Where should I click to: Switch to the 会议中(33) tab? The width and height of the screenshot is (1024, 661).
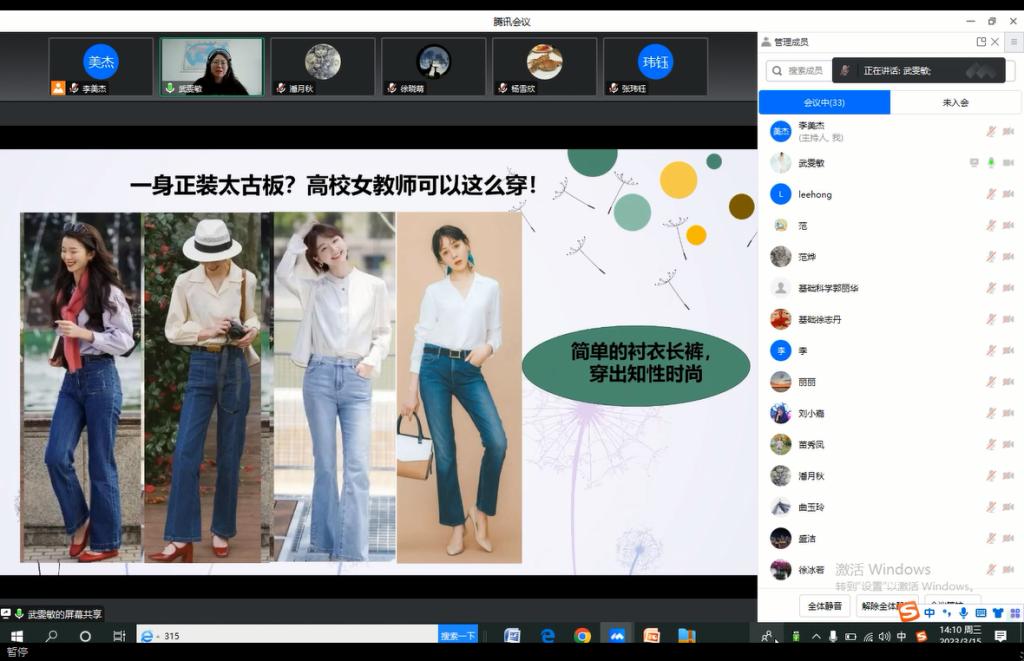click(x=824, y=102)
